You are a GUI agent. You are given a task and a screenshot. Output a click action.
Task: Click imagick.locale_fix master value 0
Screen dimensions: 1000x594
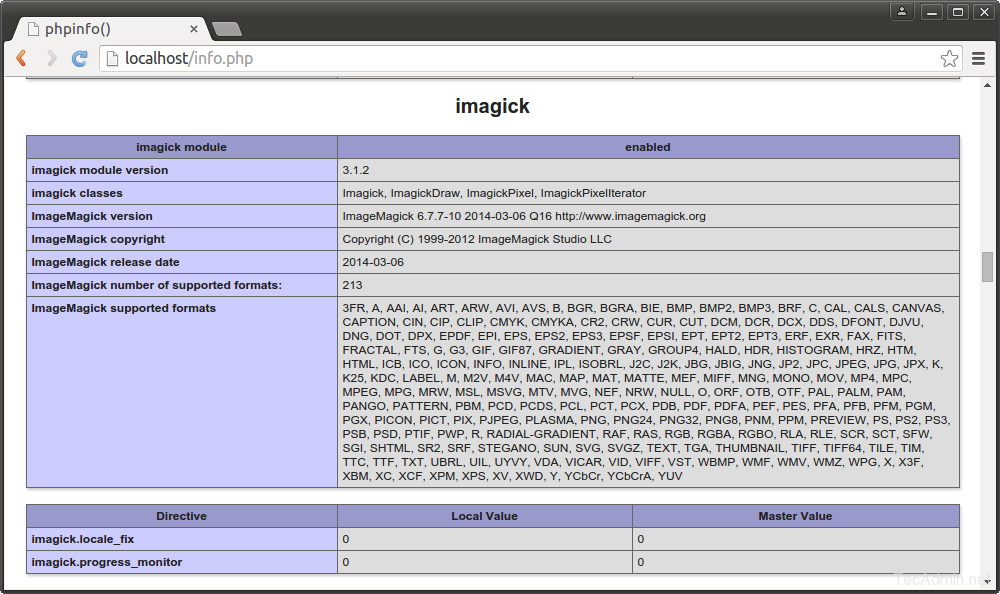[x=641, y=539]
